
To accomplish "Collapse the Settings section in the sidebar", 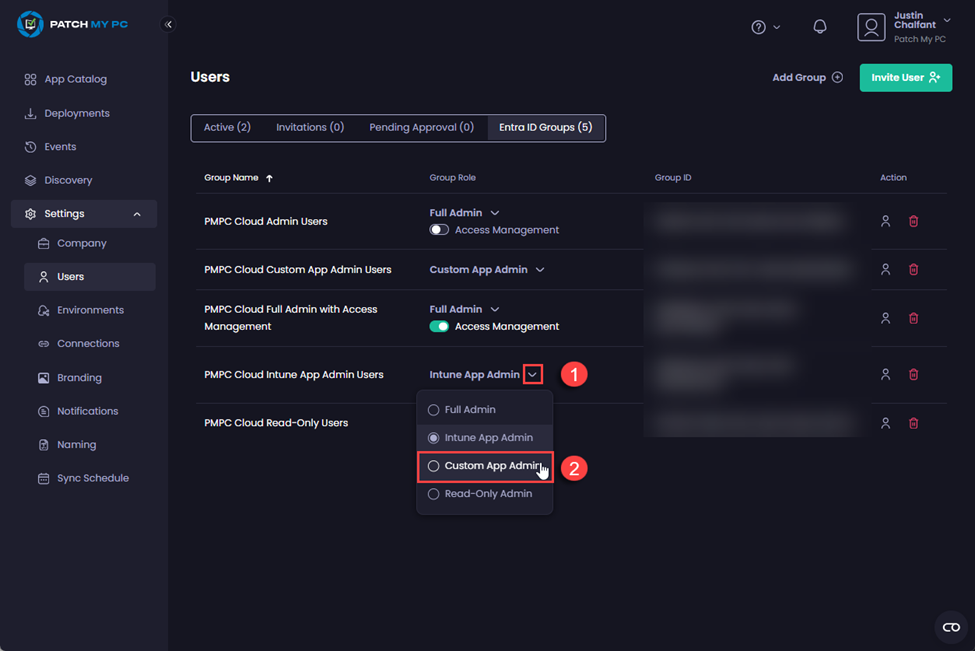I will point(138,213).
